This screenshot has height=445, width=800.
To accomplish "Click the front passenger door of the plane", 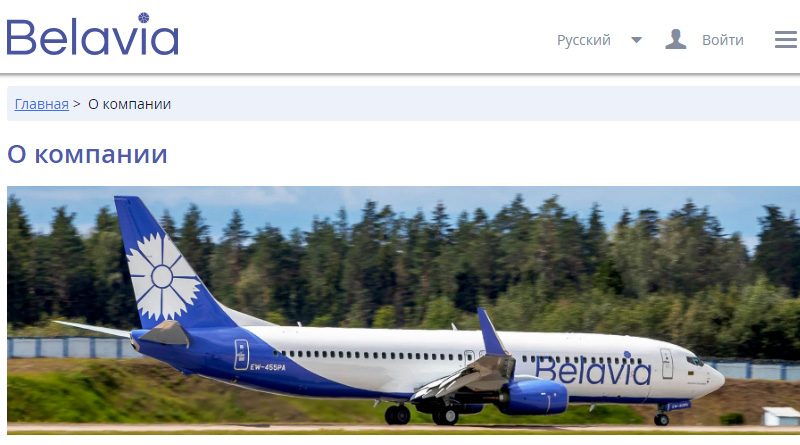I will click(x=666, y=363).
